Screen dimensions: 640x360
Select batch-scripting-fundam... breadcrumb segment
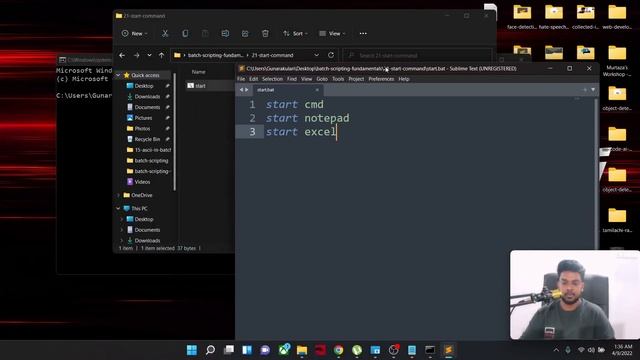coord(215,55)
